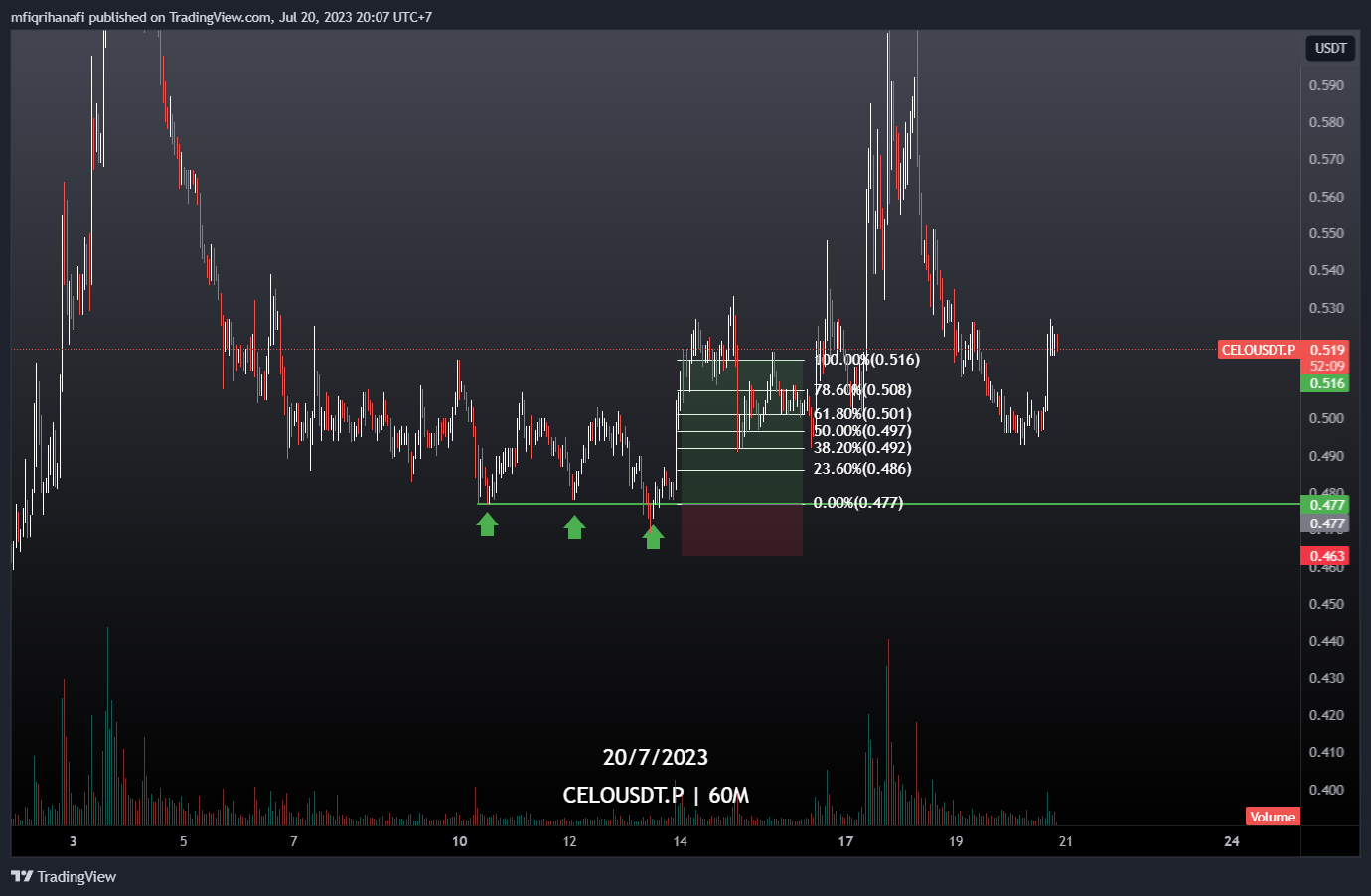Screen dimensions: 1371x896
Task: Click date label 3 on the time axis
Action: [74, 841]
